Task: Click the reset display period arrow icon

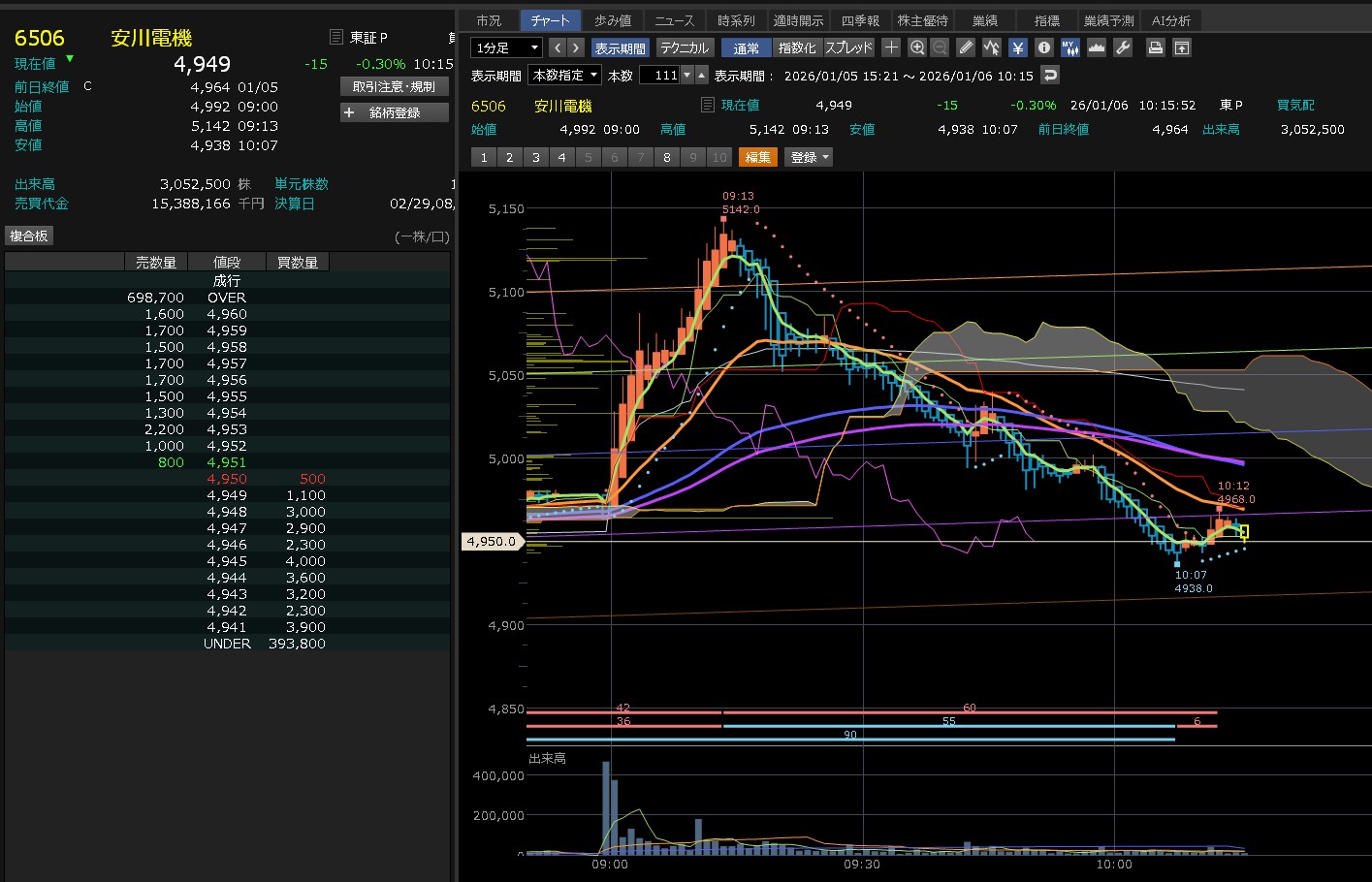Action: click(1049, 75)
